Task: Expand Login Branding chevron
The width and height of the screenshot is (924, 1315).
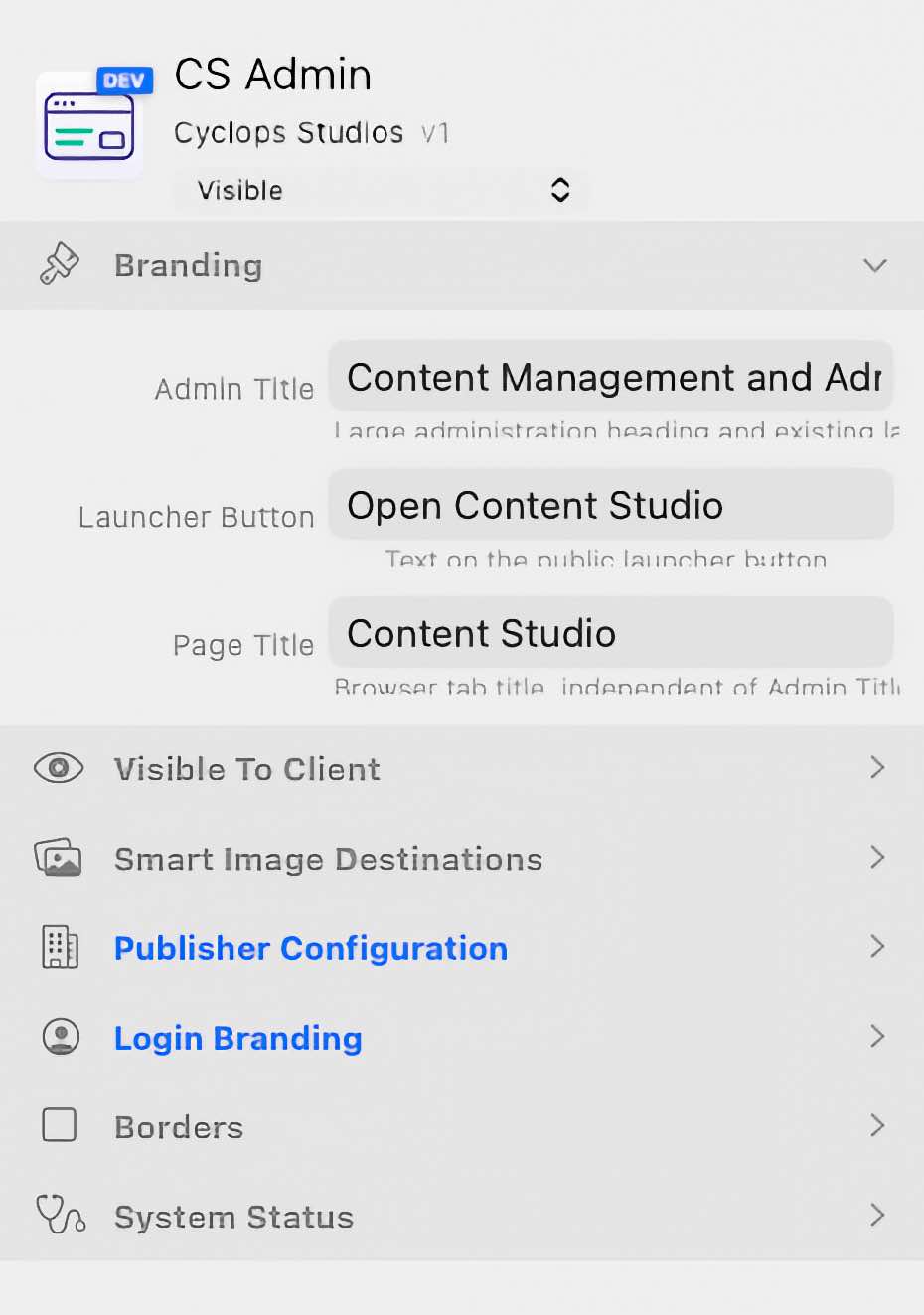Action: (877, 1036)
